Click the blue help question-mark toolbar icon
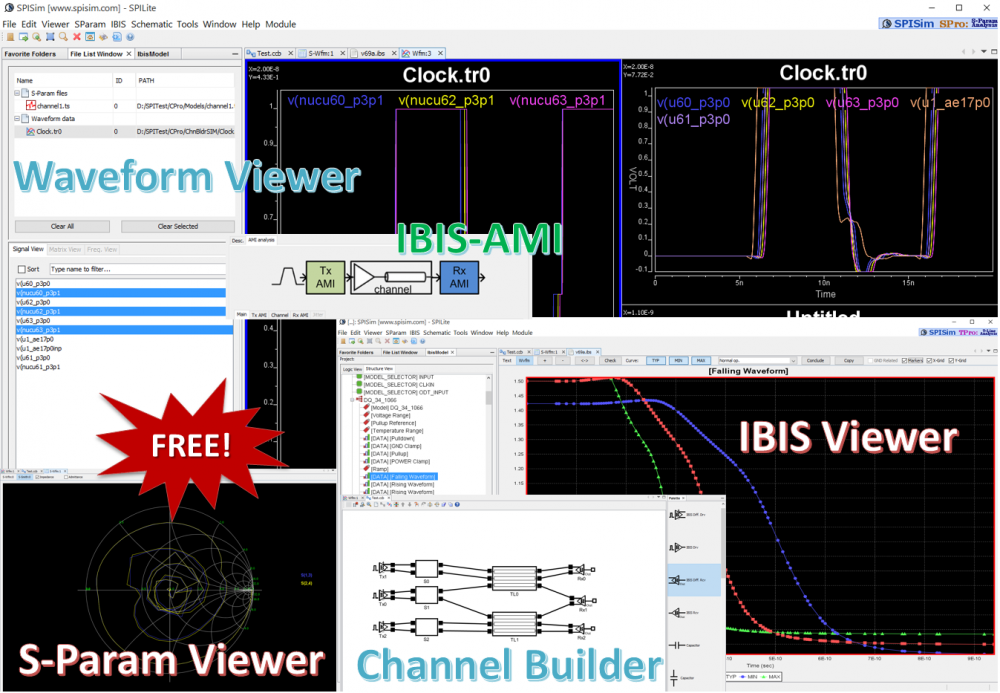Screen dimensions: 1000x693 (129, 37)
